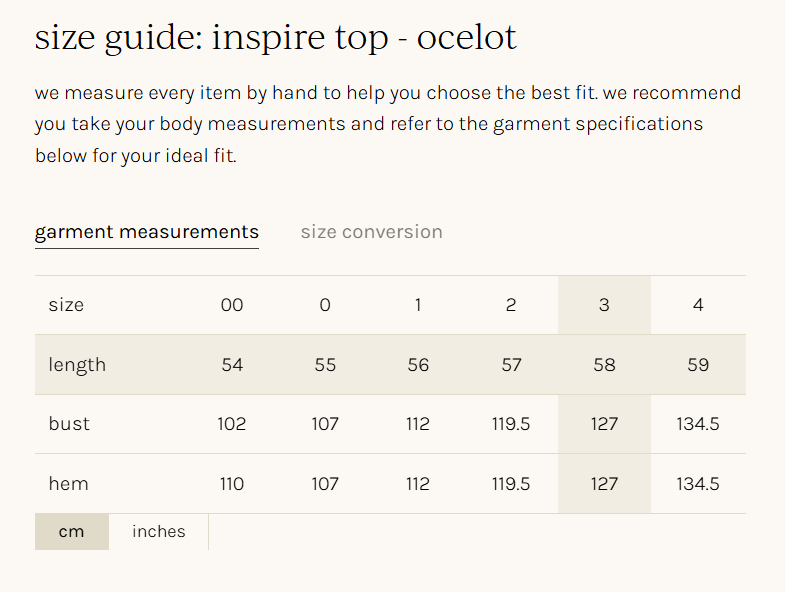Image resolution: width=785 pixels, height=592 pixels.
Task: Click size 0 column header
Action: (x=325, y=305)
